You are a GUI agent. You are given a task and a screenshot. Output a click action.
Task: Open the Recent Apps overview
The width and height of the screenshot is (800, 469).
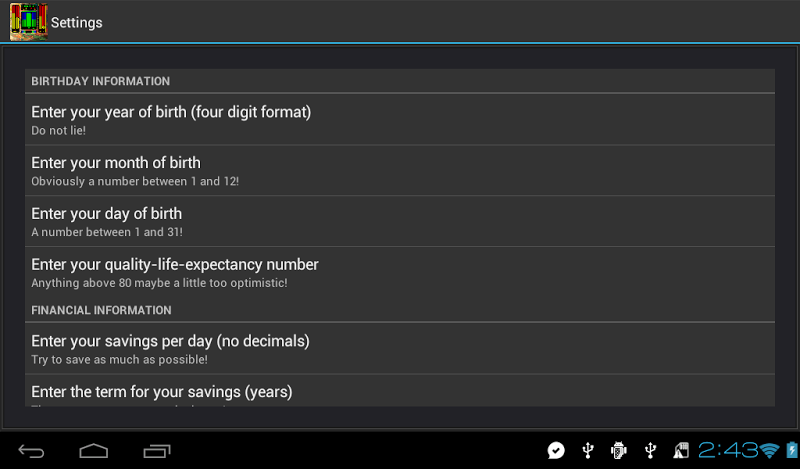158,451
